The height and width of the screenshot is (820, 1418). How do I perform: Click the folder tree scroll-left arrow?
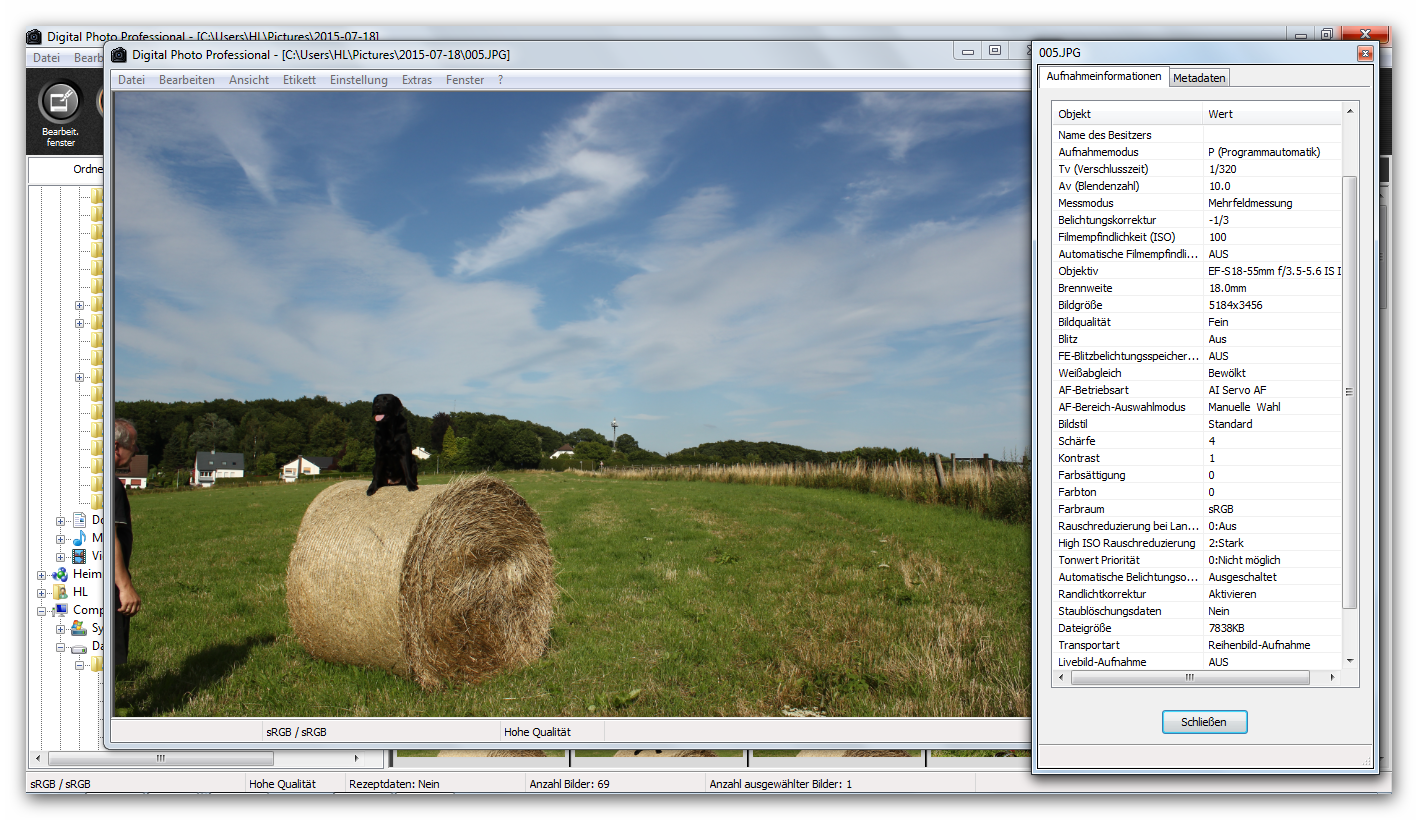pos(38,759)
